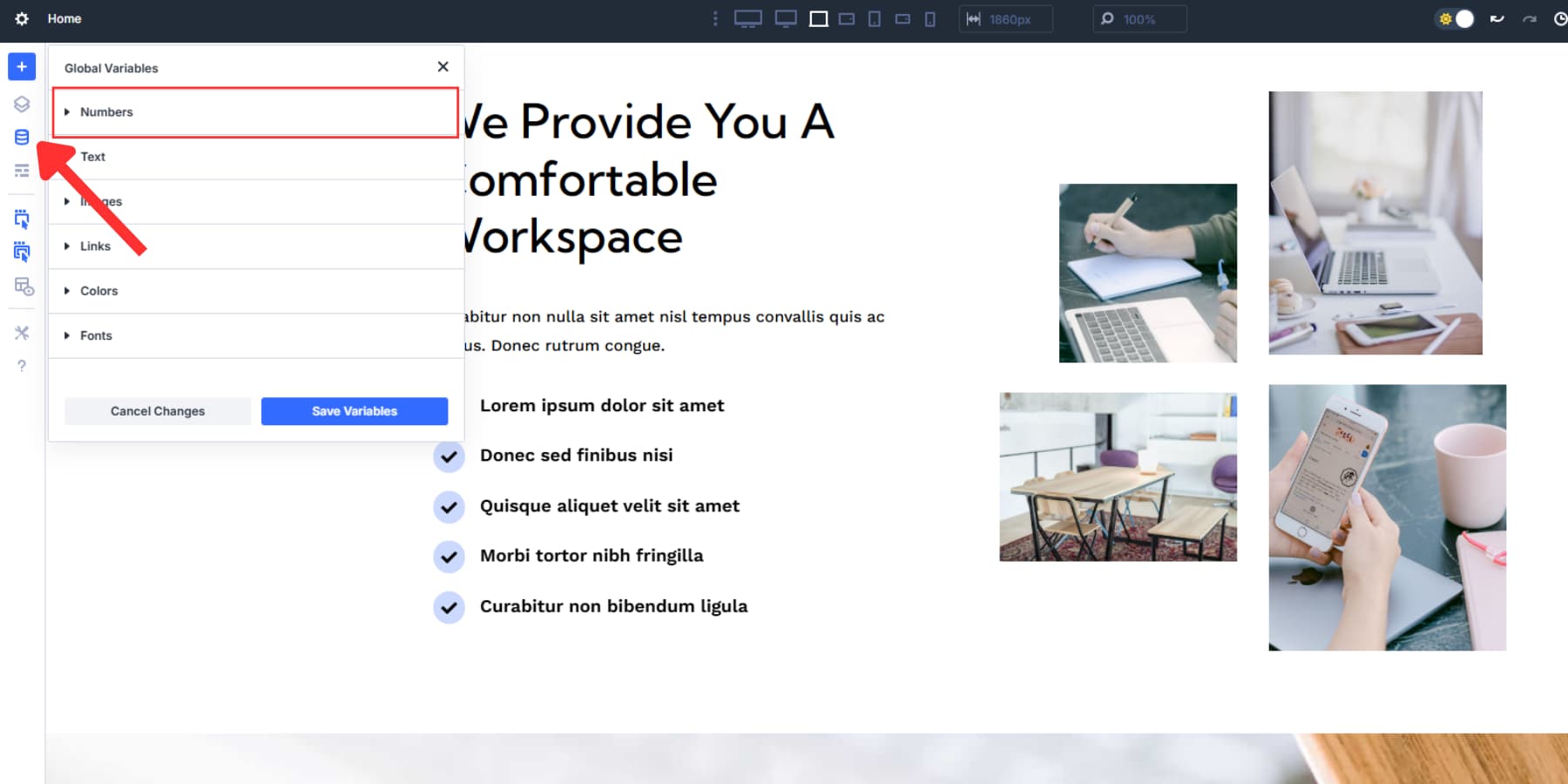The height and width of the screenshot is (784, 1568).
Task: Switch to large desktop preview mode
Action: (x=749, y=17)
